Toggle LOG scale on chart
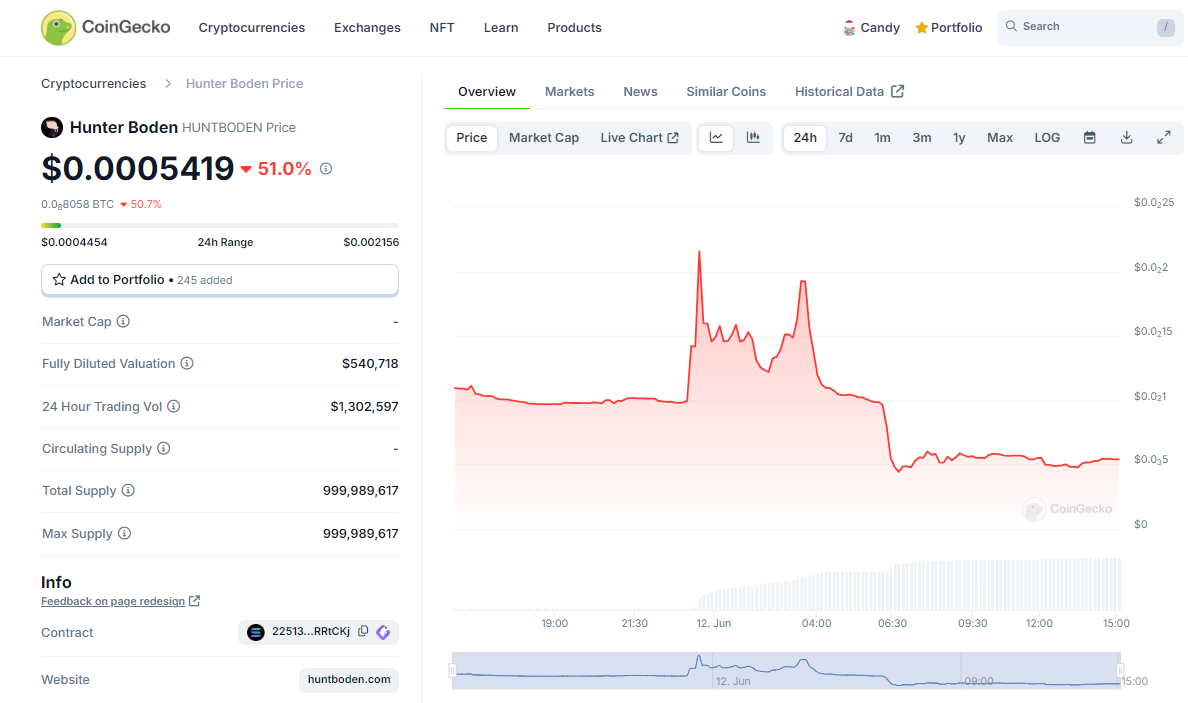 tap(1047, 138)
